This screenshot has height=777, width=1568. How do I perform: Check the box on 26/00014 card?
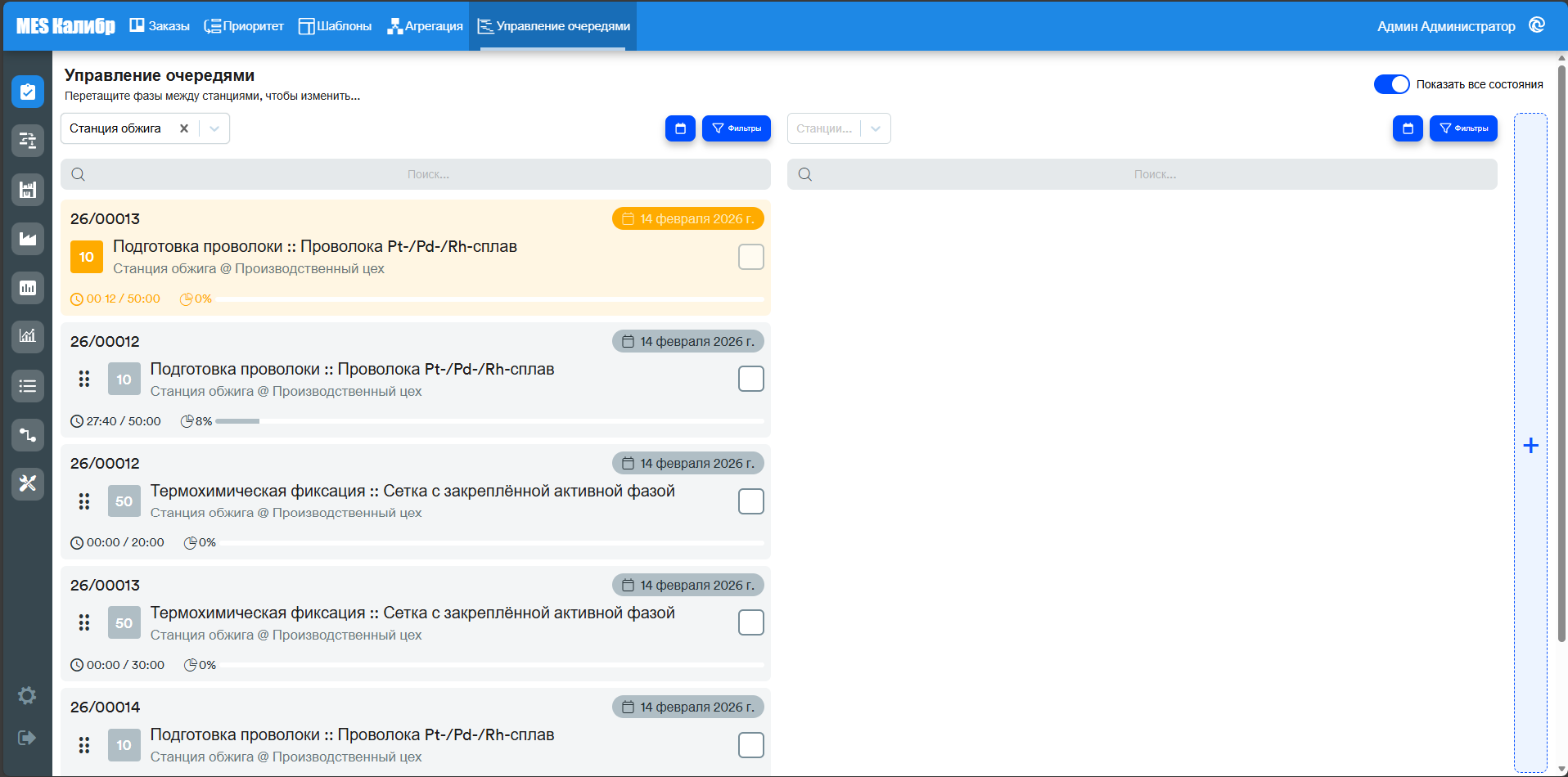[x=750, y=745]
